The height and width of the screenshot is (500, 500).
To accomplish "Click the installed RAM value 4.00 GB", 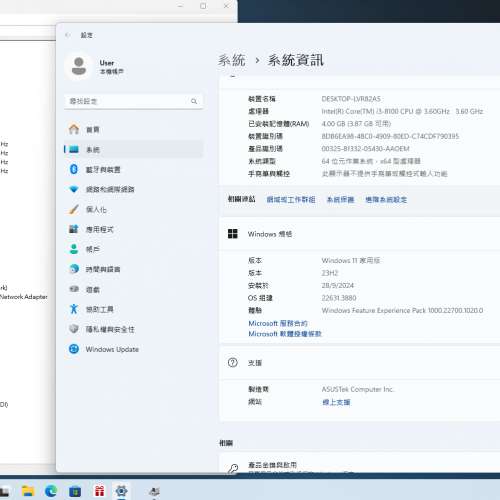I will (356, 124).
